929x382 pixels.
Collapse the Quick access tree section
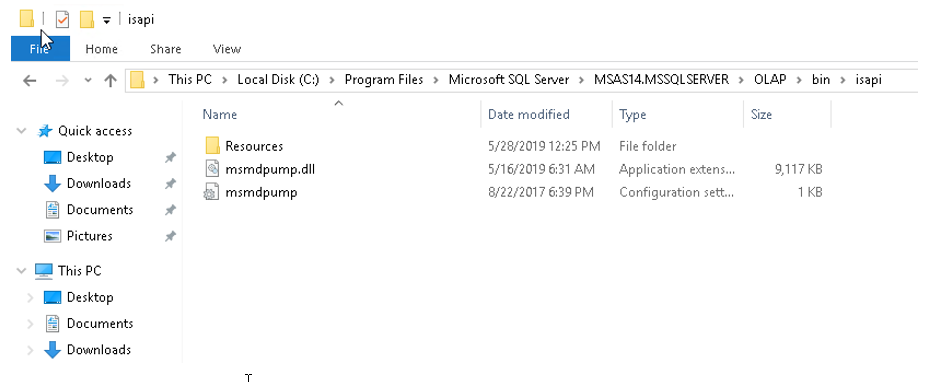point(22,131)
